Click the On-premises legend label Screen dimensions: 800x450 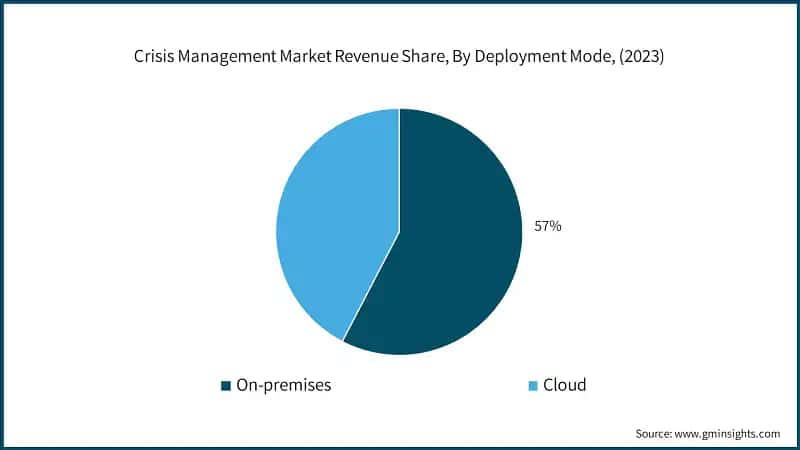(284, 385)
